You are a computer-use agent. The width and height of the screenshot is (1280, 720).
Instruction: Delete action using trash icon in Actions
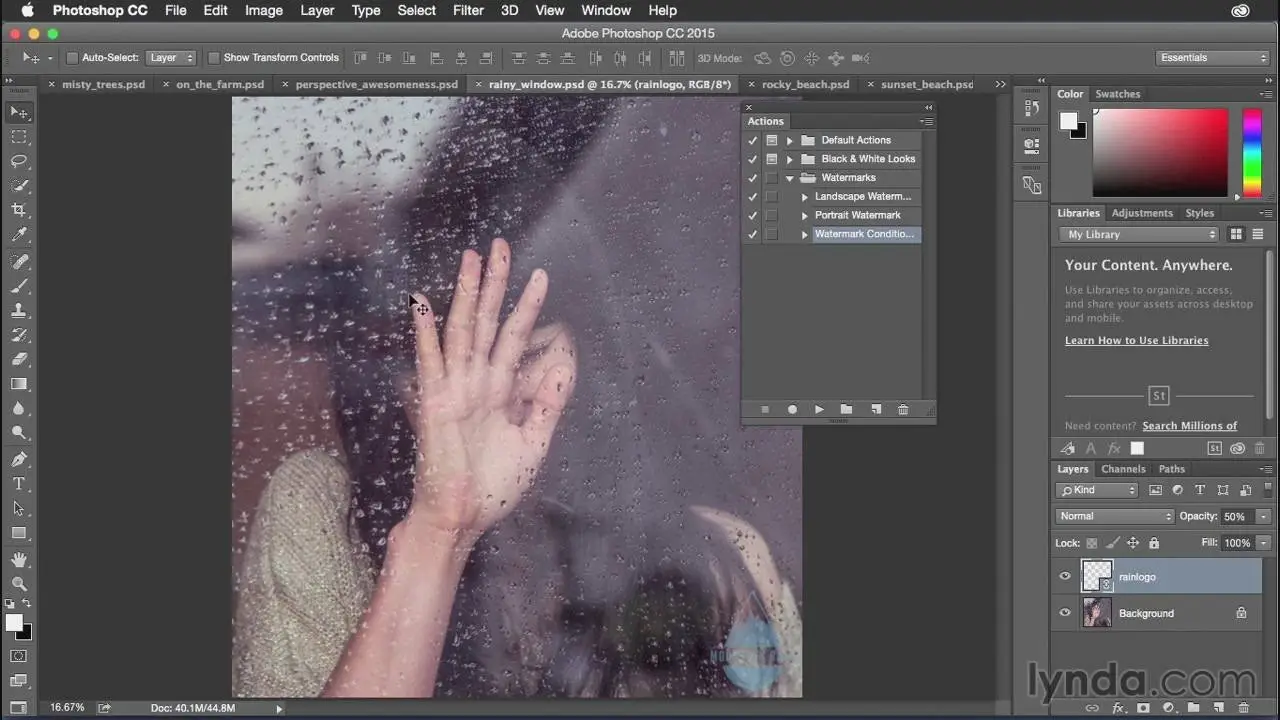903,409
